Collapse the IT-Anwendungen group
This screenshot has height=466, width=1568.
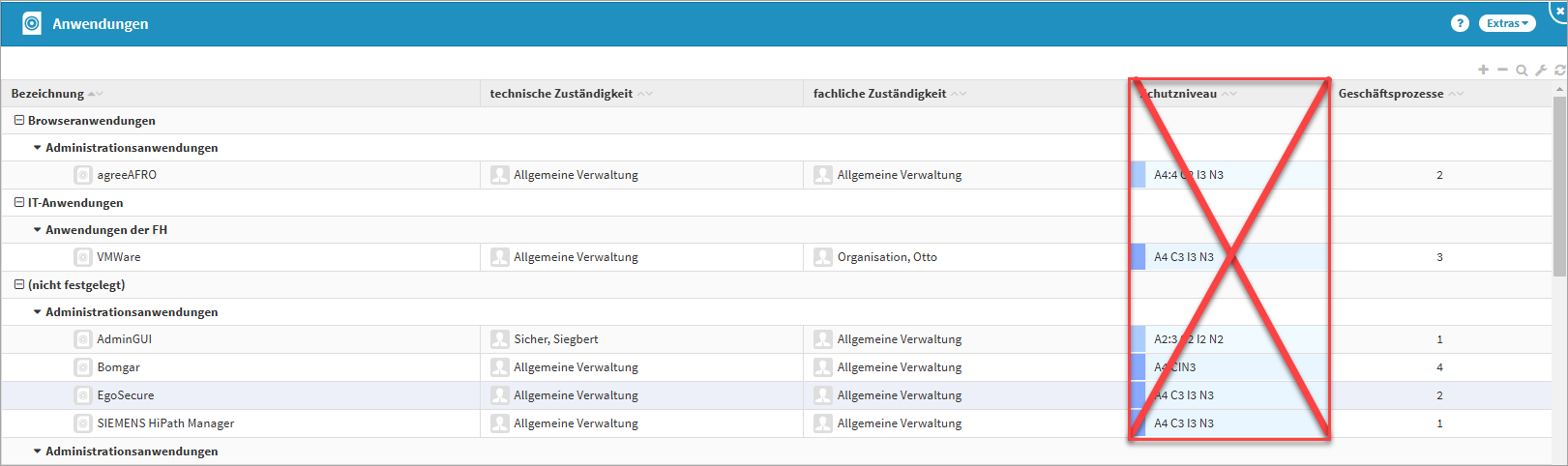(x=18, y=203)
